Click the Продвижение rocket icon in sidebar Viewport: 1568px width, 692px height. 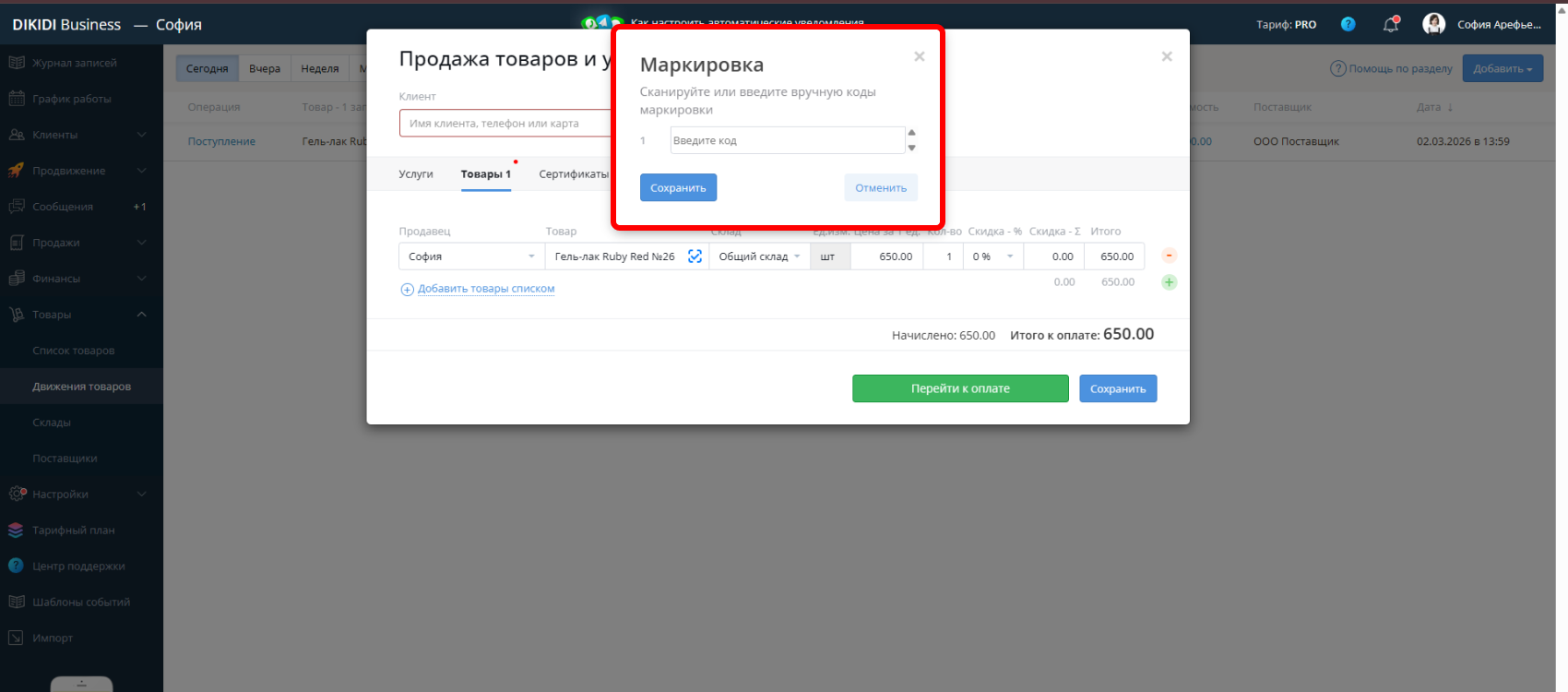pos(17,171)
